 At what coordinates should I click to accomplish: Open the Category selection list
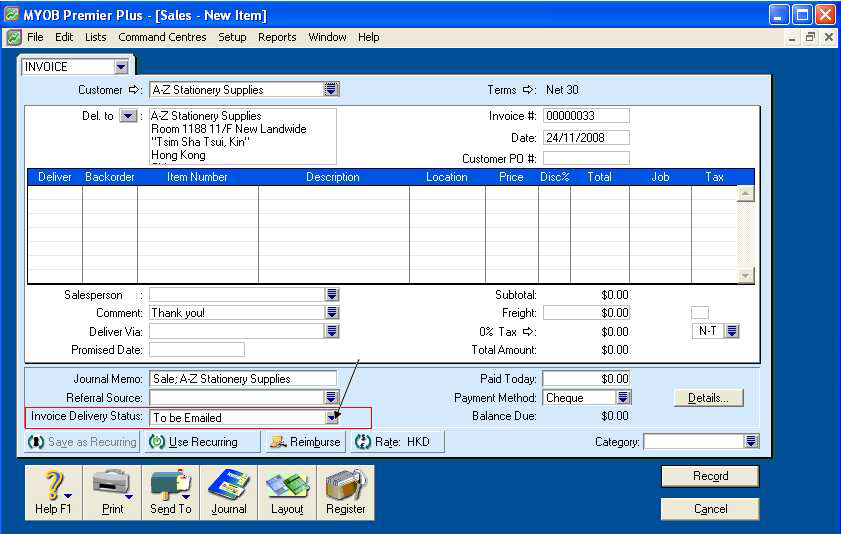point(751,441)
